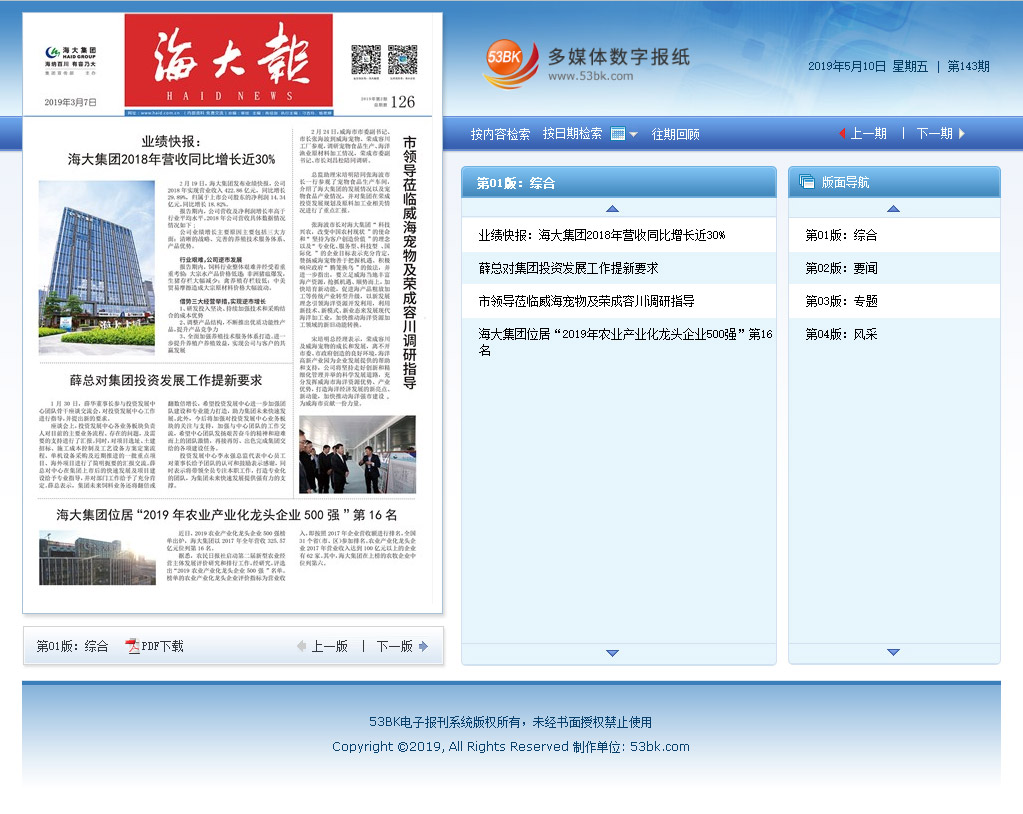Open the calendar date picker icon
Screen dimensions: 1023x814
[x=618, y=134]
